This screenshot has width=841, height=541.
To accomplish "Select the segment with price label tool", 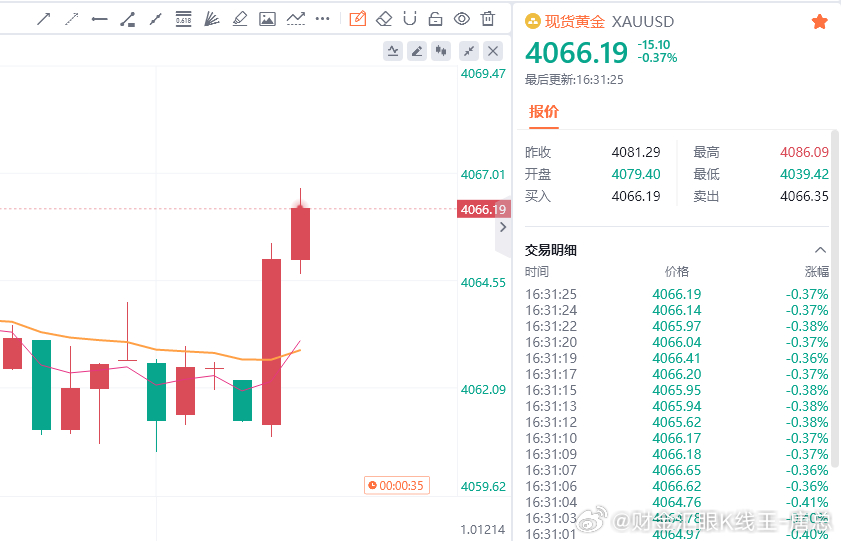I will tap(128, 19).
